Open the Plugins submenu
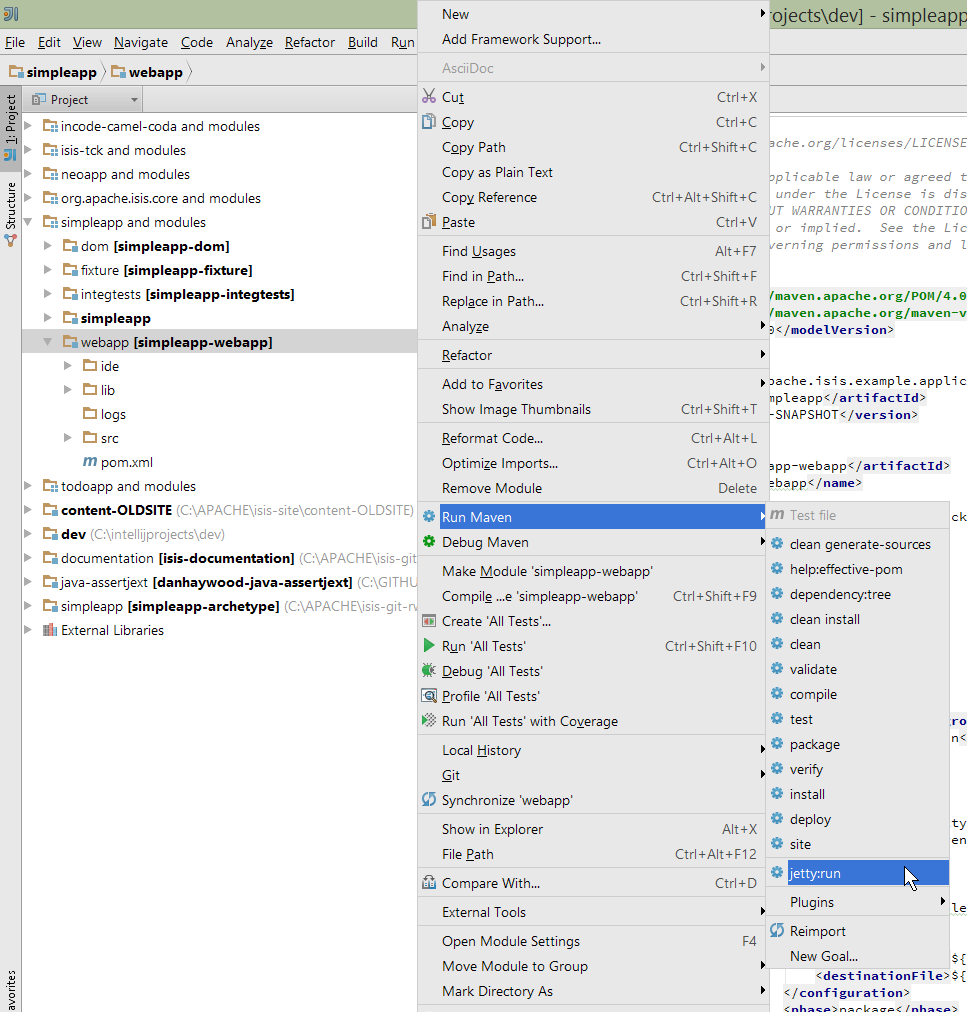The height and width of the screenshot is (1012, 967). click(x=811, y=902)
